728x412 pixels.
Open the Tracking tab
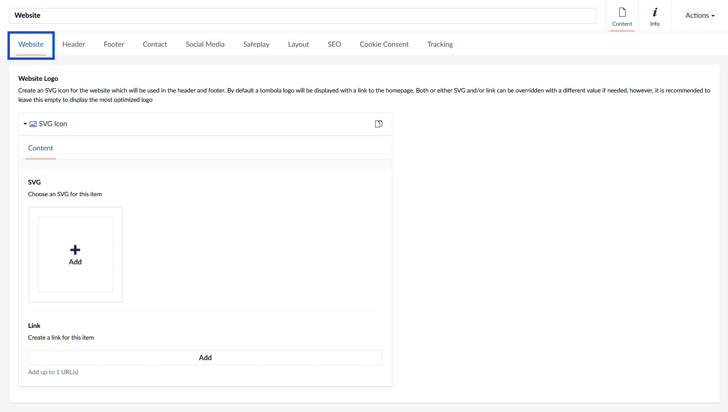pos(440,45)
